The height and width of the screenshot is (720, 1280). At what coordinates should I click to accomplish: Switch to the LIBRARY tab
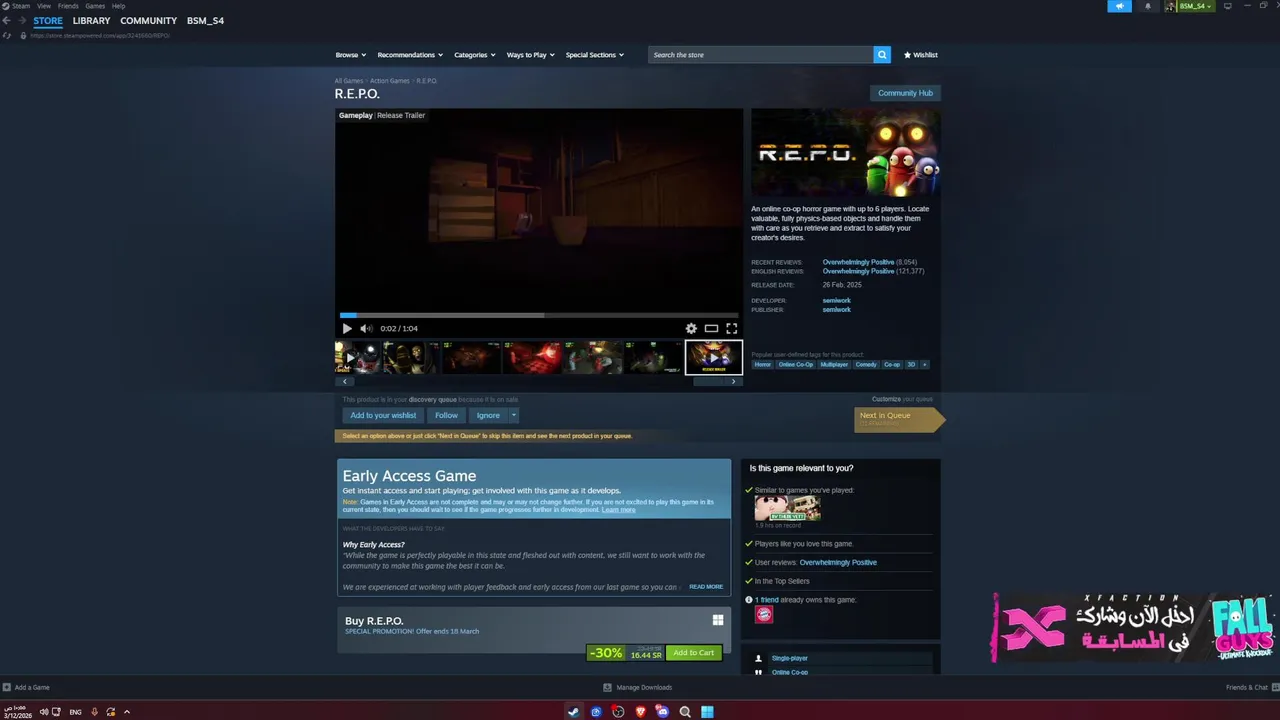91,21
